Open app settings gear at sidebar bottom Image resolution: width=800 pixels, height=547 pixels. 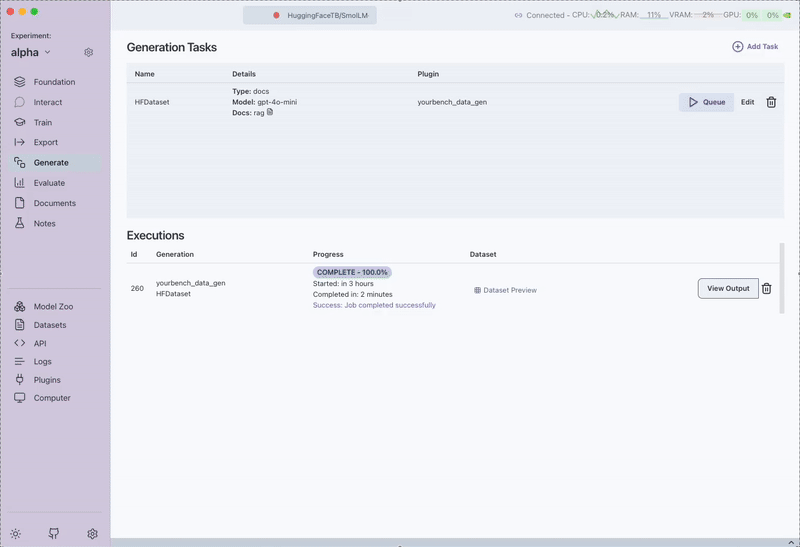point(93,534)
